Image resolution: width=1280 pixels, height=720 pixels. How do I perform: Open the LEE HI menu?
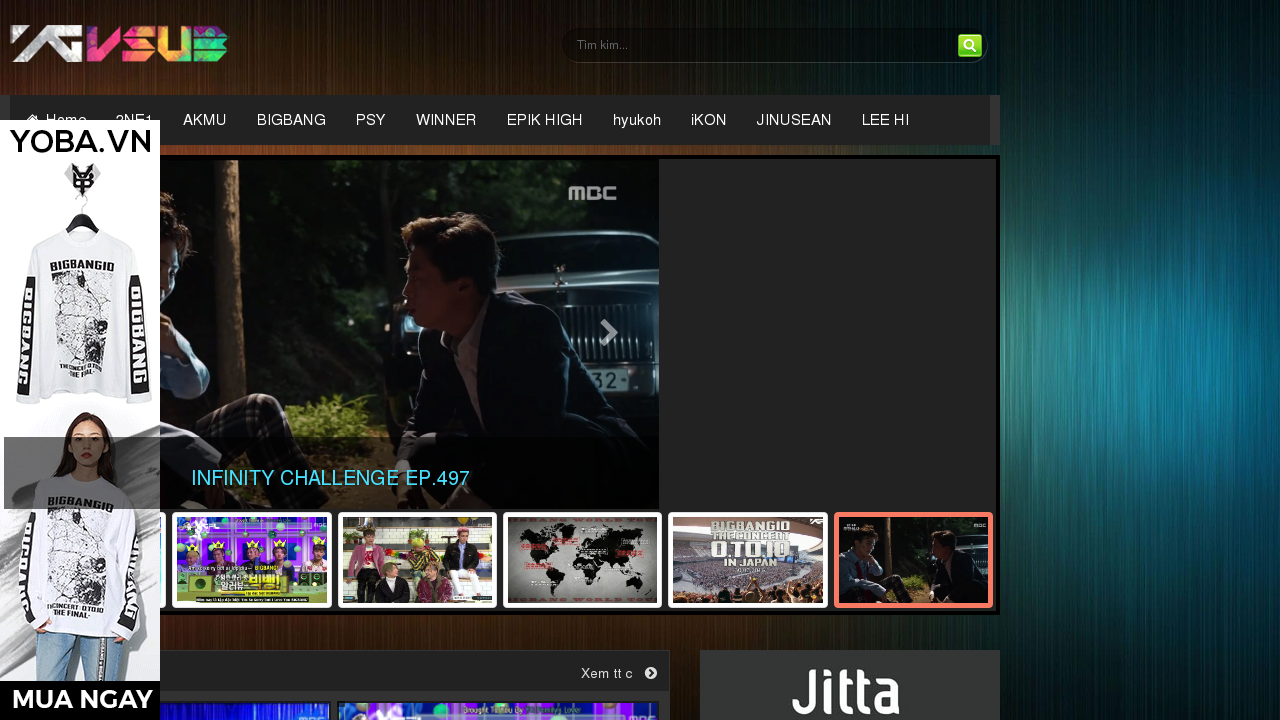click(x=885, y=120)
